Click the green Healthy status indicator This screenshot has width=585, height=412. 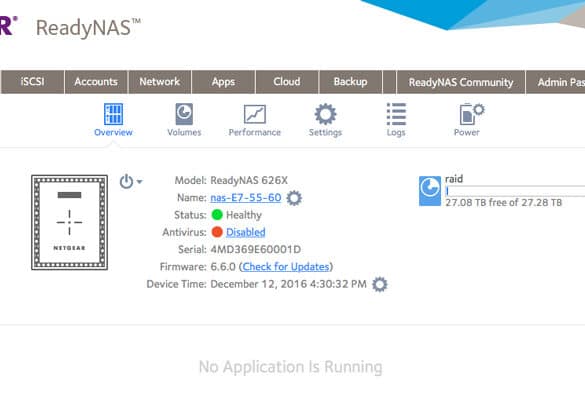(217, 215)
